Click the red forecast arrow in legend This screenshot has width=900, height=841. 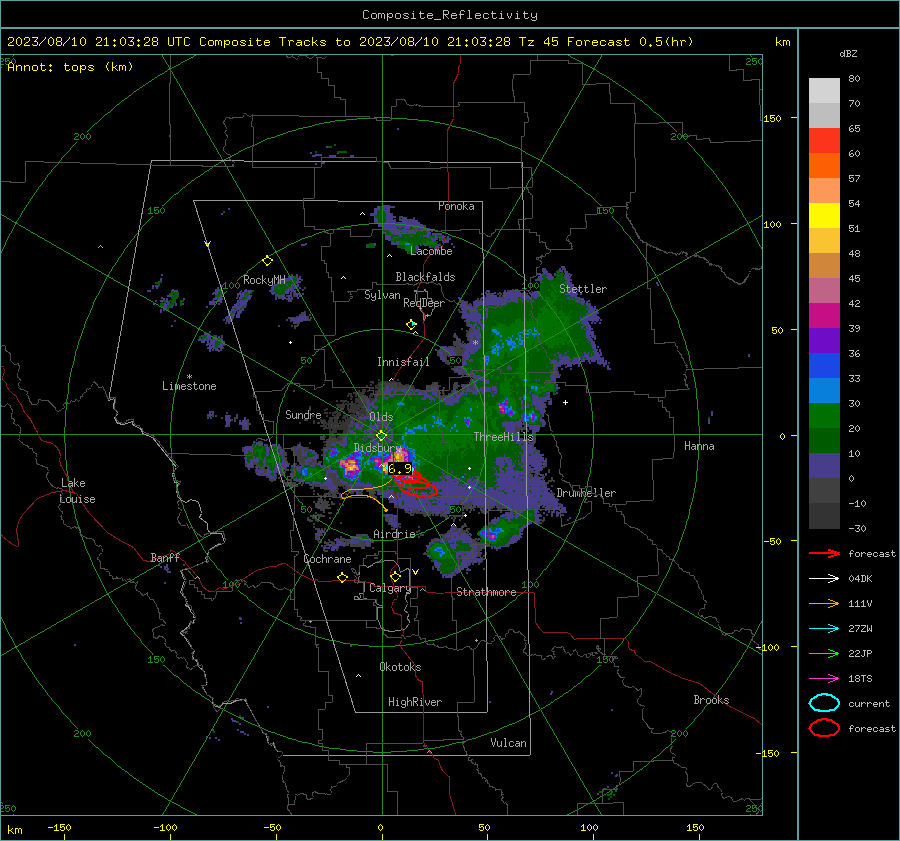coord(824,553)
